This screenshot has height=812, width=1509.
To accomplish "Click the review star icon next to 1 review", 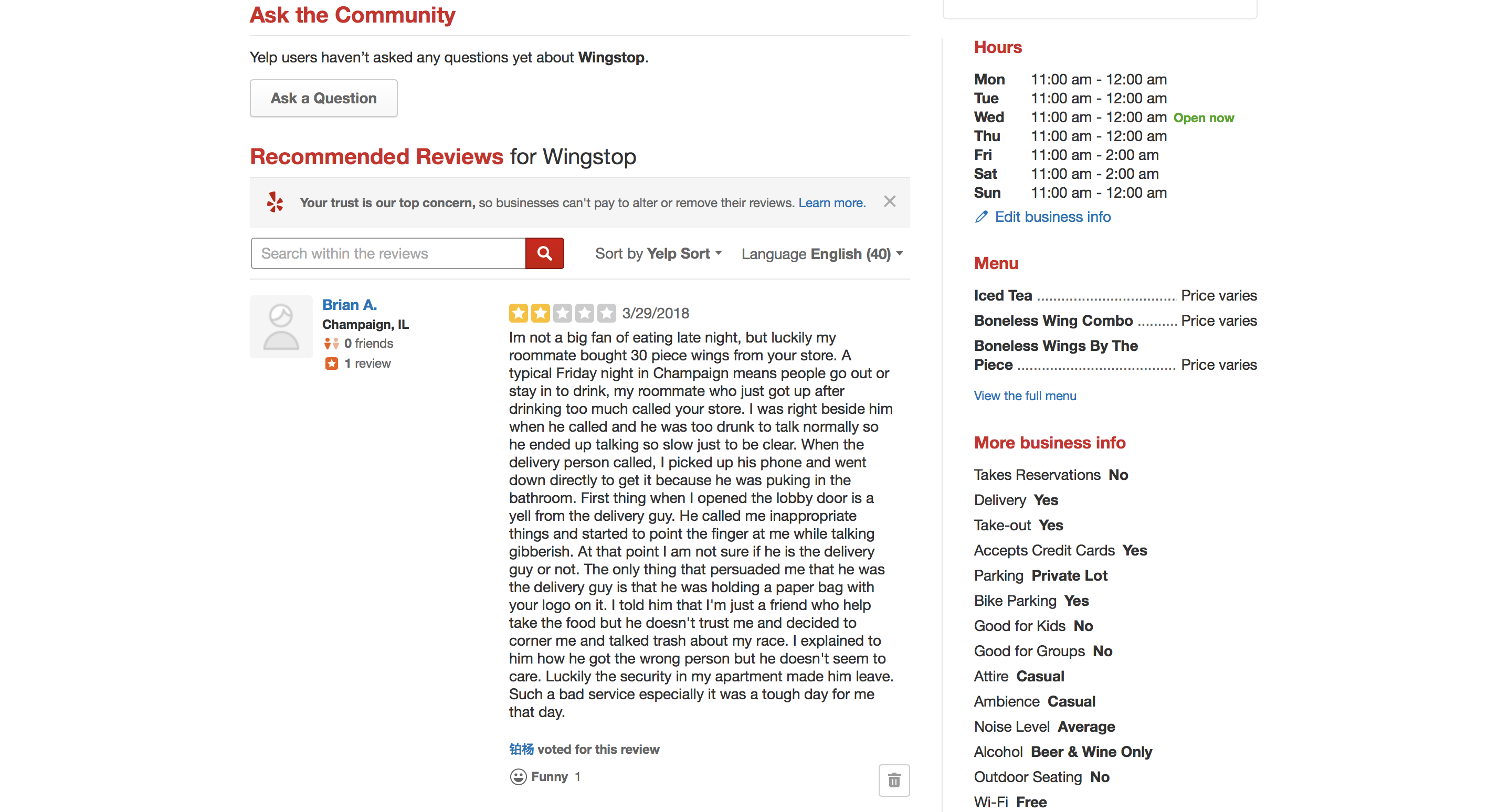I will pos(332,364).
